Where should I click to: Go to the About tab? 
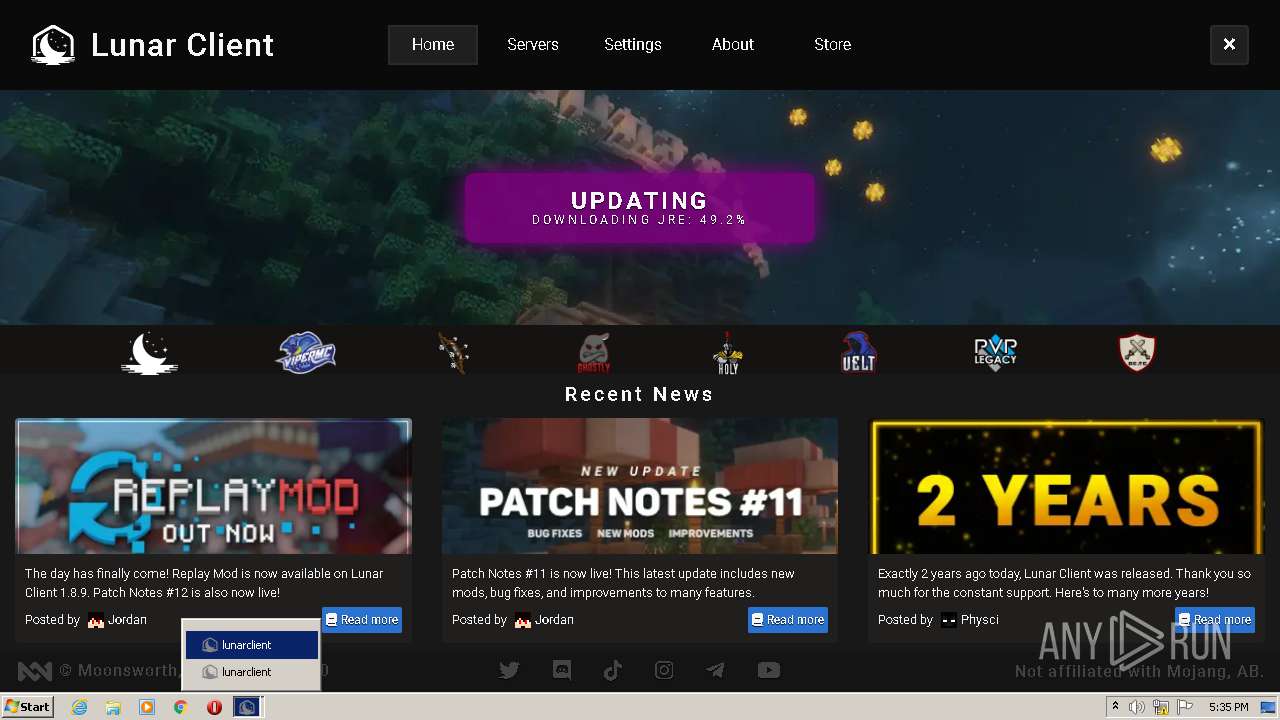click(x=733, y=45)
